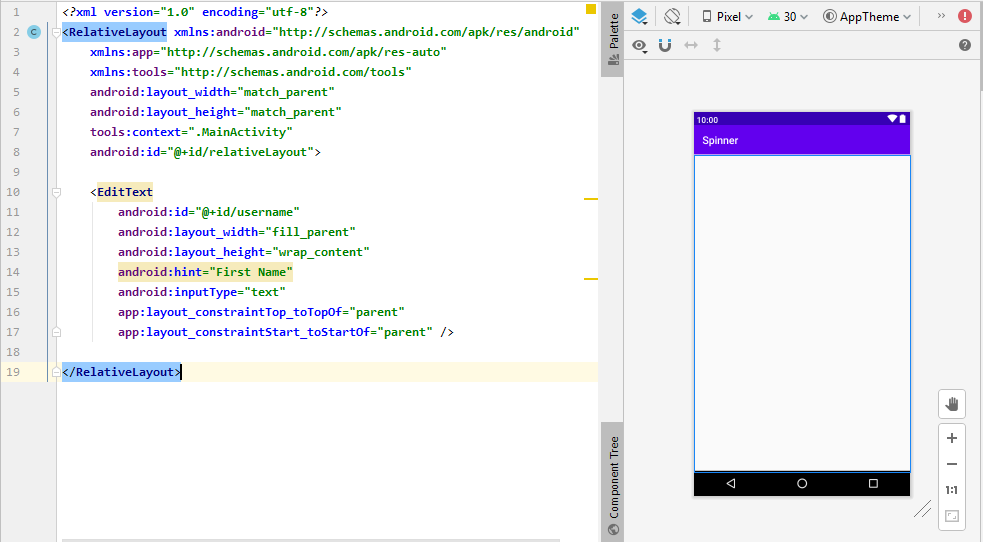This screenshot has width=983, height=542.
Task: Open the API 30 version dropdown
Action: (788, 17)
